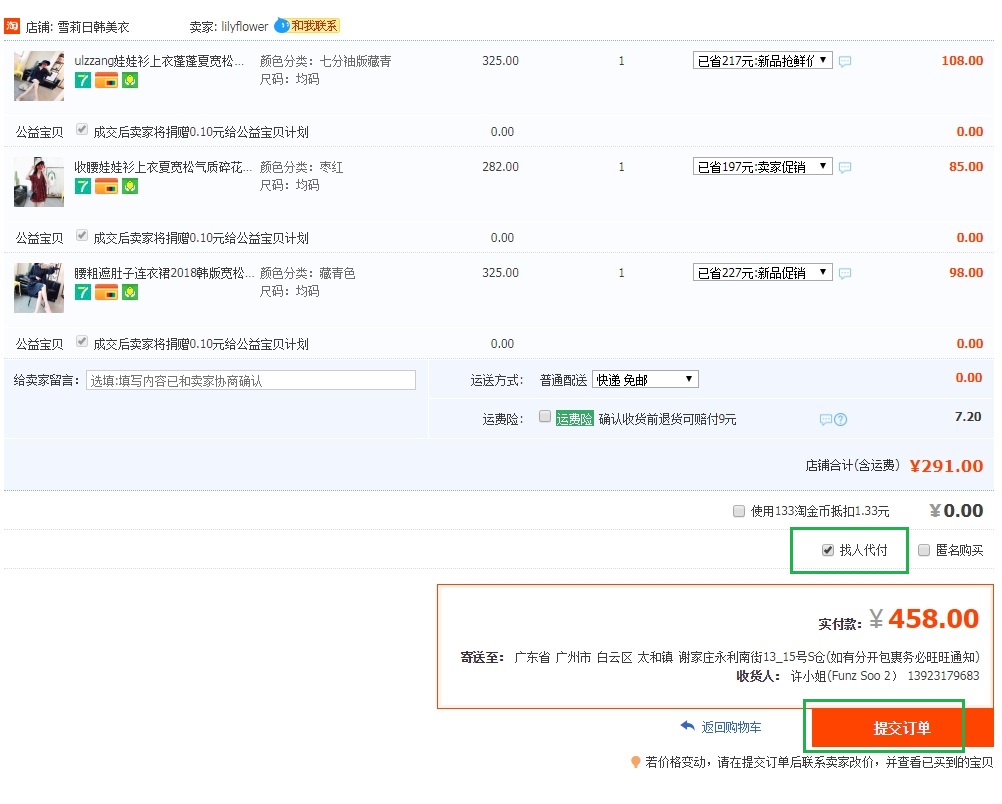Tick the use 133 淘金币 discount checkbox
This screenshot has width=1002, height=804.
[739, 511]
